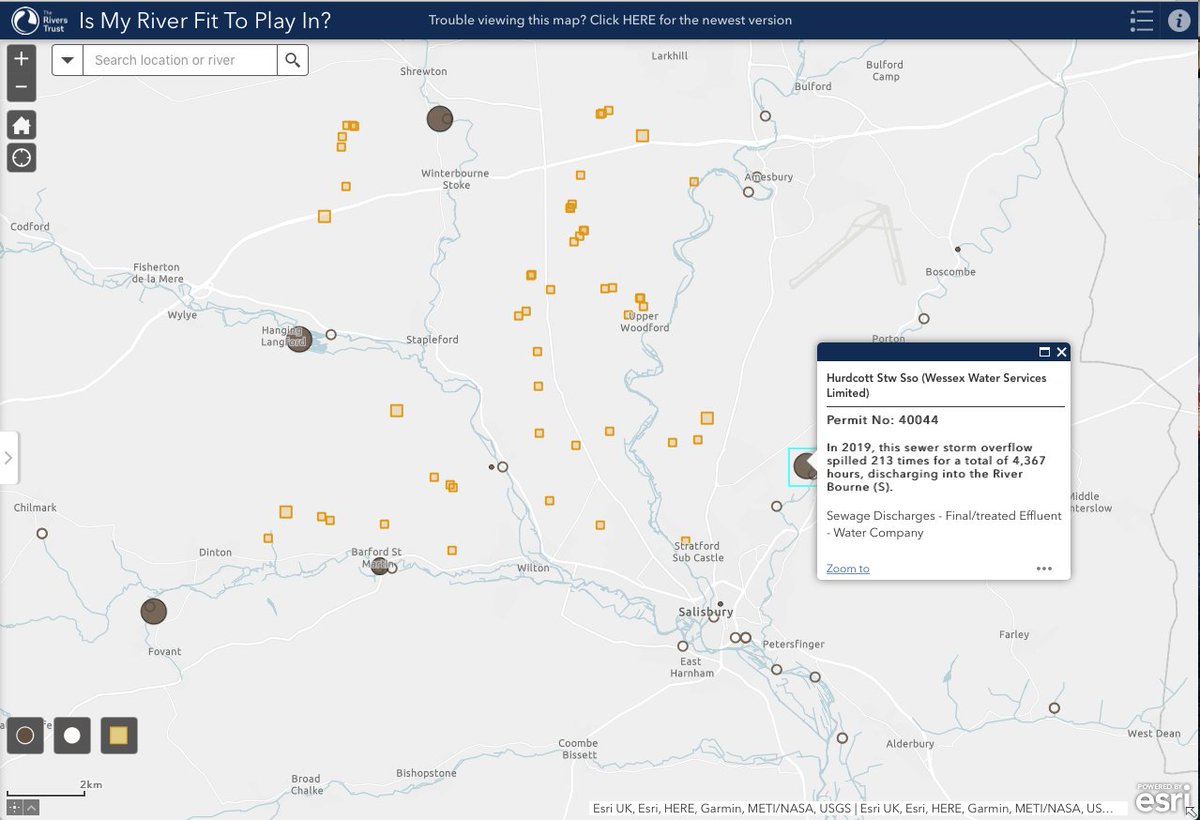Viewport: 1200px width, 820px height.
Task: Select dark marker at Barford St Martin
Action: click(380, 566)
